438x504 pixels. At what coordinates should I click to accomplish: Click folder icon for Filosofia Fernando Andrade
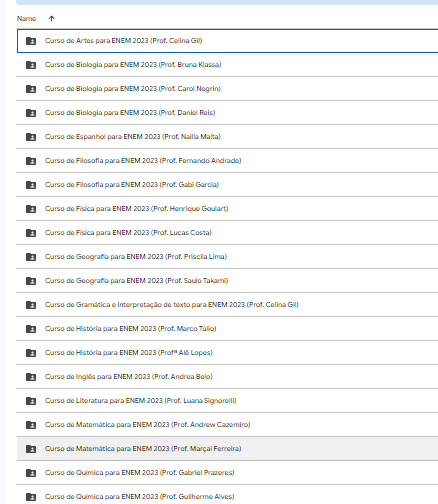point(31,161)
